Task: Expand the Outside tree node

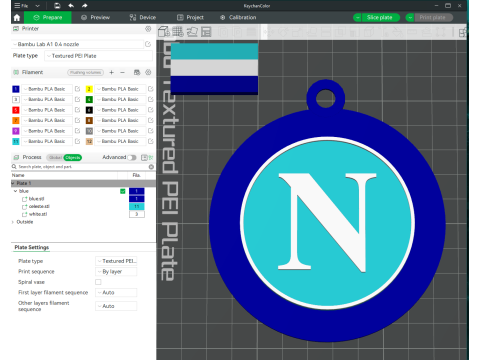Action: click(x=13, y=222)
